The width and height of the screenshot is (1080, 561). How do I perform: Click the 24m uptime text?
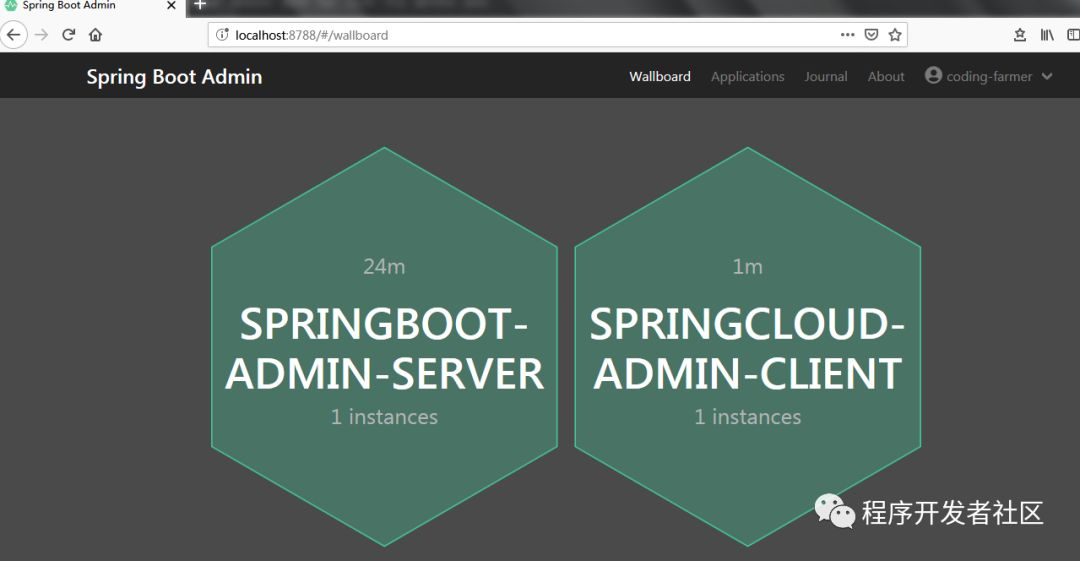(x=384, y=266)
